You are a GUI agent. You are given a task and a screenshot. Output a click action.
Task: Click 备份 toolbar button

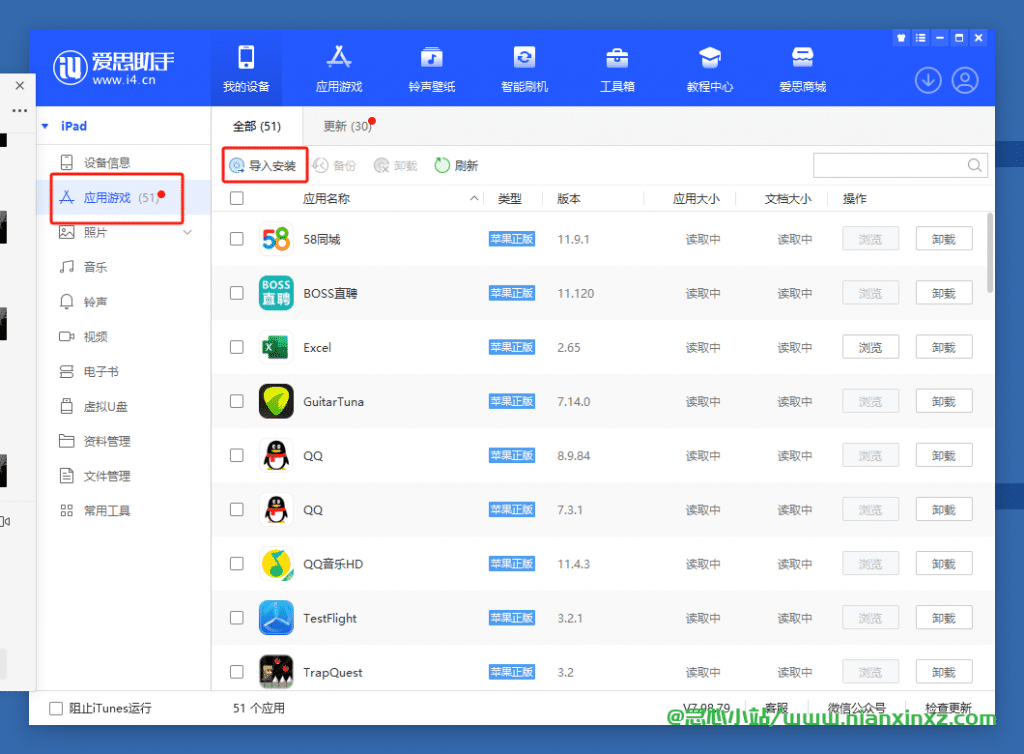pyautogui.click(x=335, y=166)
